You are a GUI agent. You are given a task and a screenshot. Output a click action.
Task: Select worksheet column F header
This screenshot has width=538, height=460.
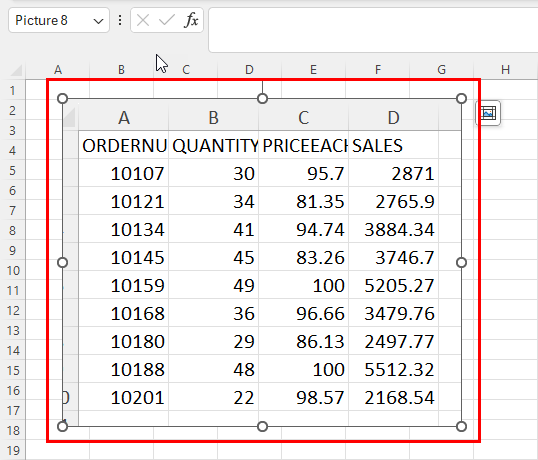pos(377,70)
